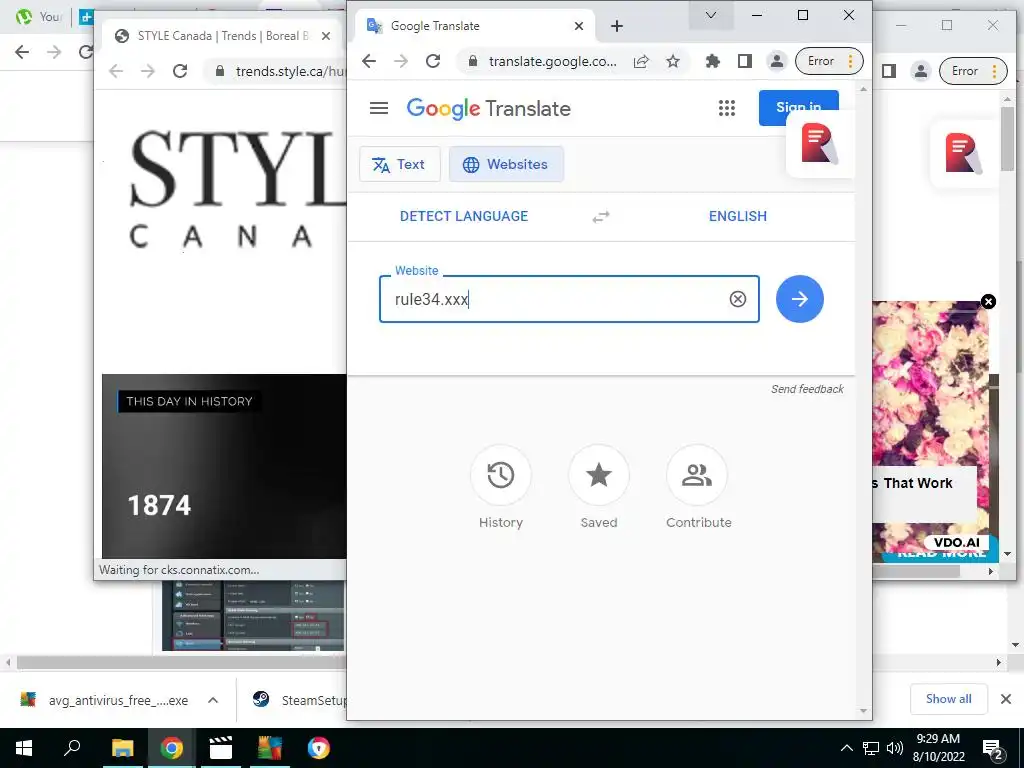Image resolution: width=1024 pixels, height=768 pixels.
Task: Close the downloads bar
Action: 1006,699
